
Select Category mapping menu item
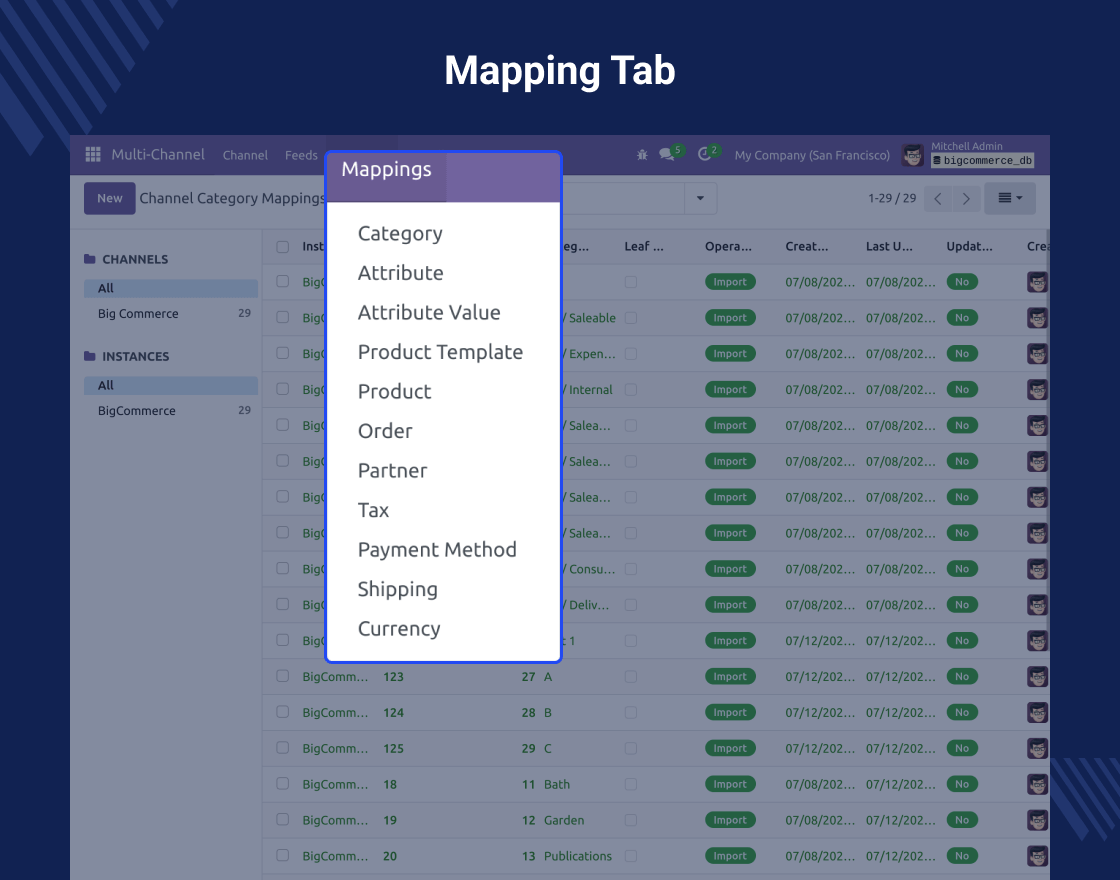tap(400, 234)
